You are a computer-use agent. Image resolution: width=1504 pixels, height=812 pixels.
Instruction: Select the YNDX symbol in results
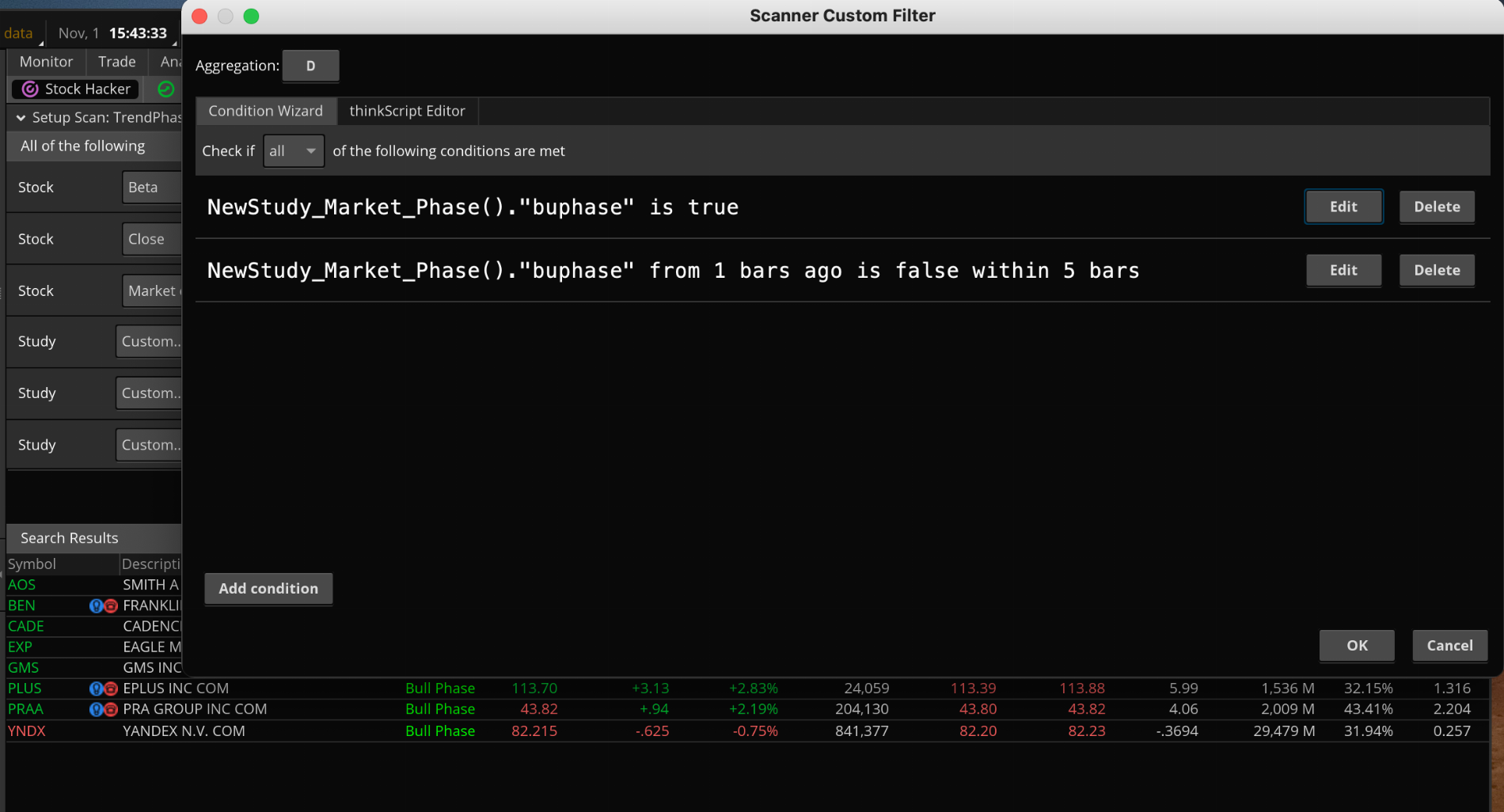[27, 731]
